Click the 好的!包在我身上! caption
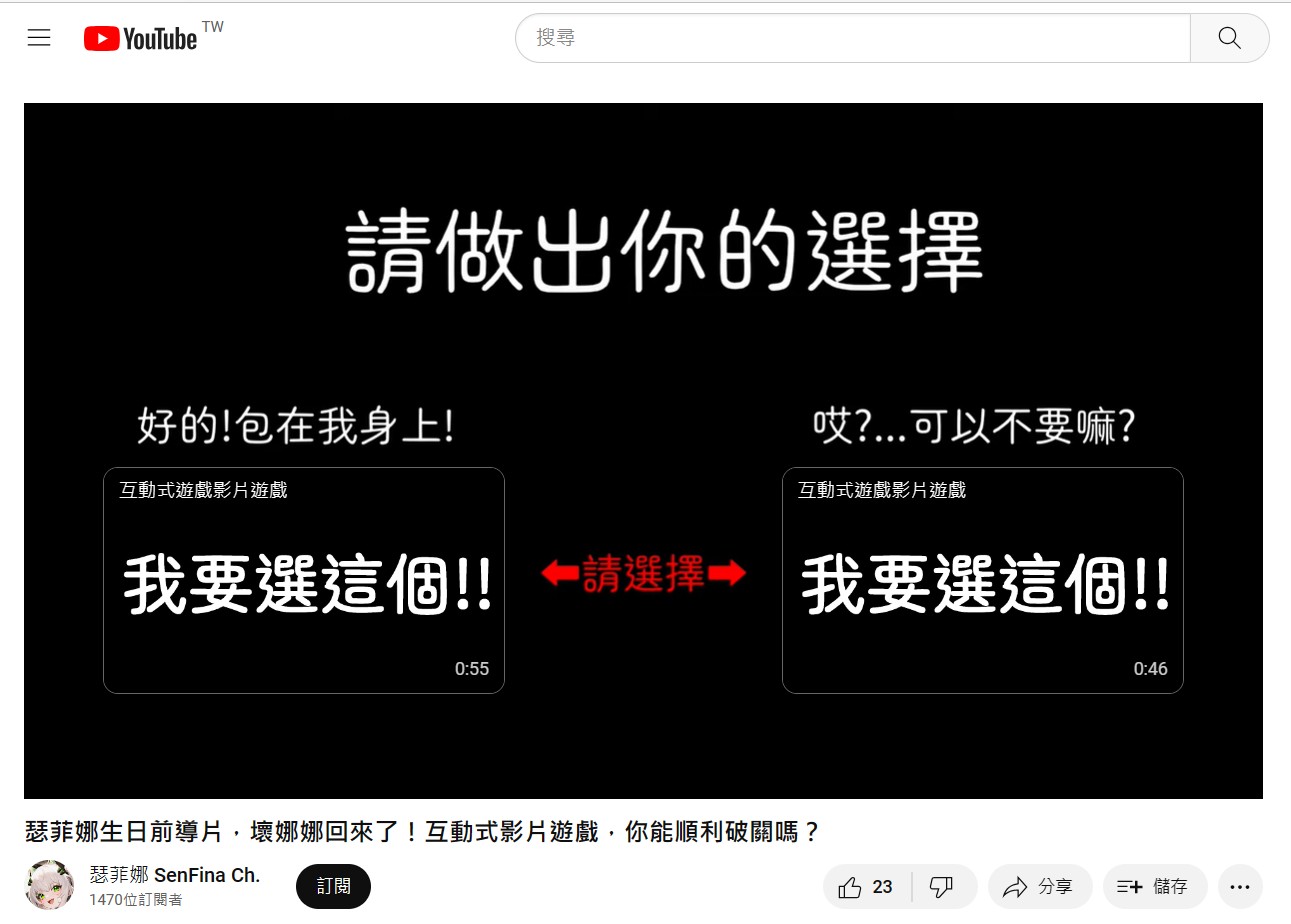Viewport: 1291px width, 924px height. tap(296, 428)
